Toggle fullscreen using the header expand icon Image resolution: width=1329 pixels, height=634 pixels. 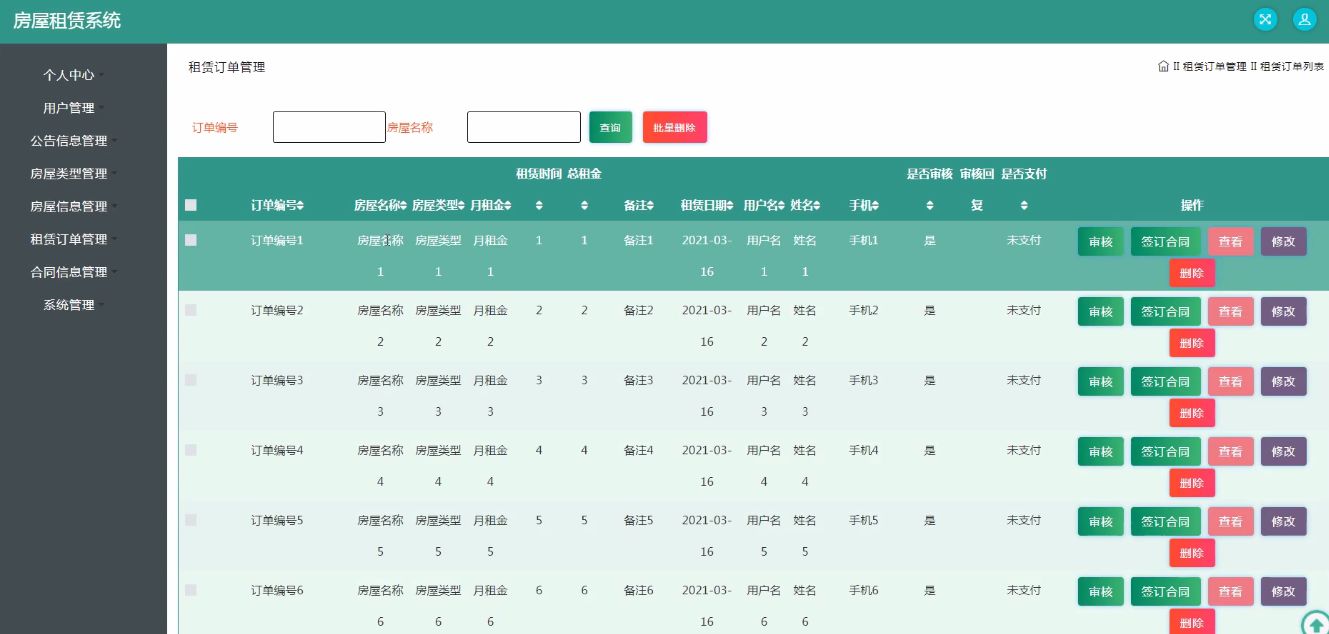(1265, 19)
